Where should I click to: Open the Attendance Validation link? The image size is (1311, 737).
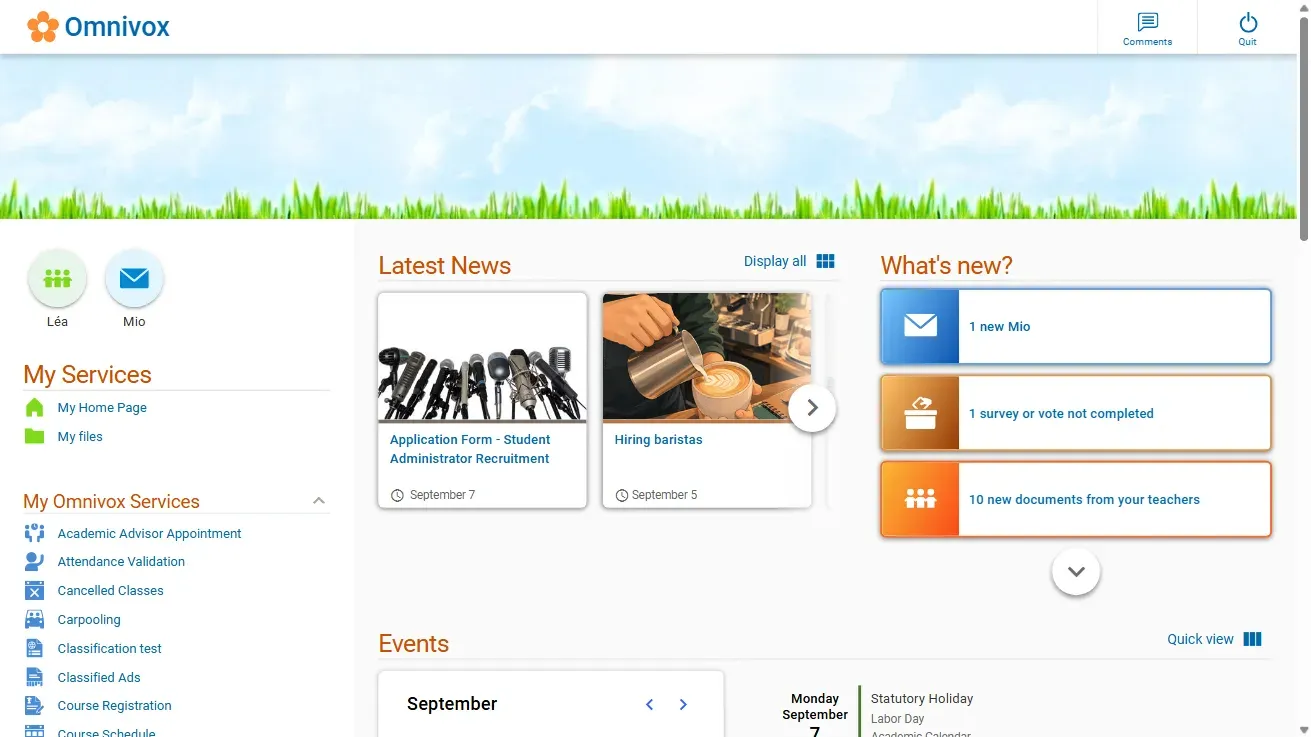121,561
